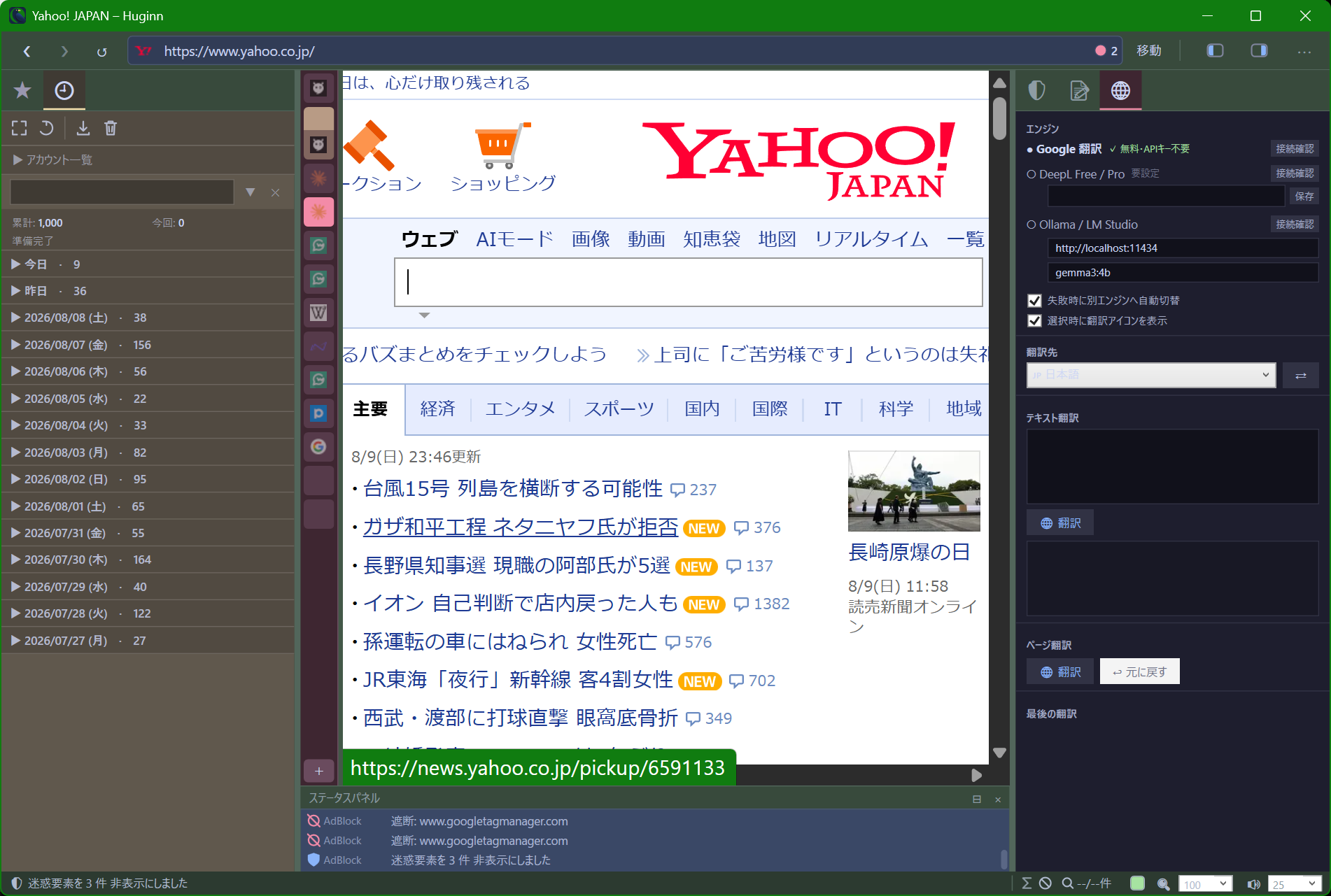Click the history download export icon
1331x896 pixels.
(x=83, y=128)
